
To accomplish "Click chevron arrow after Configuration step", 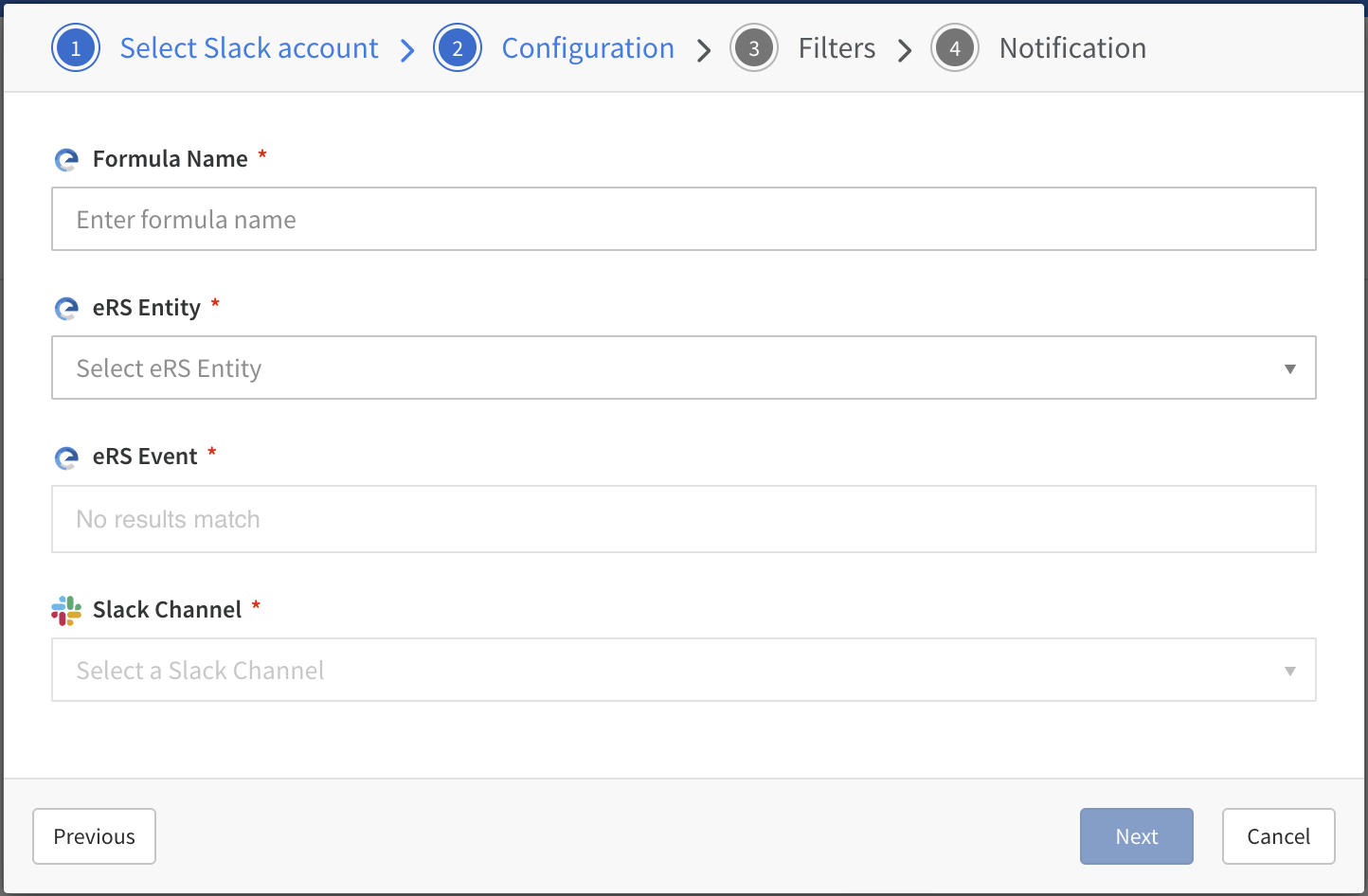I will pos(704,49).
